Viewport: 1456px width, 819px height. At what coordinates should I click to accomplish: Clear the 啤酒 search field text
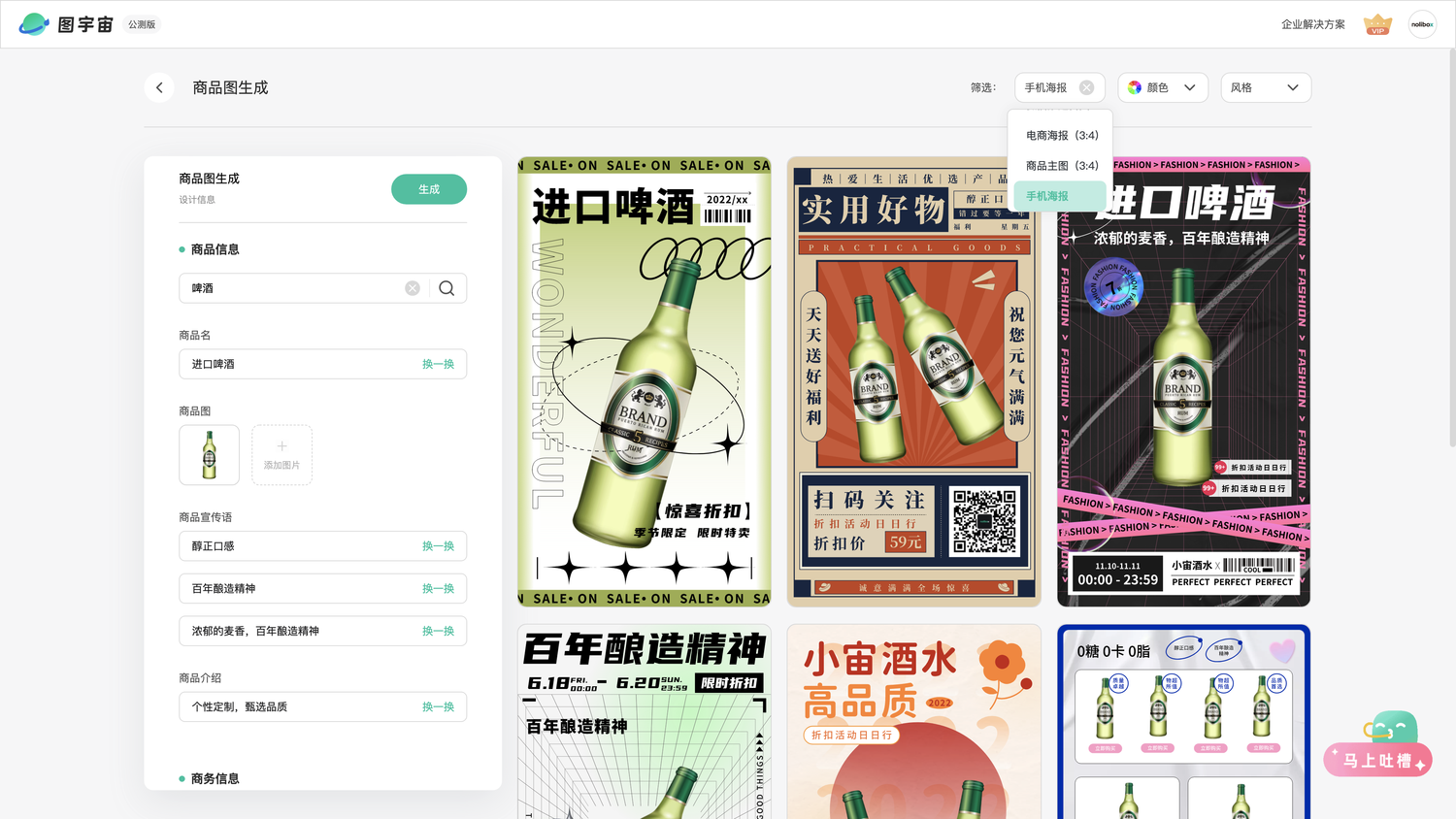click(413, 288)
